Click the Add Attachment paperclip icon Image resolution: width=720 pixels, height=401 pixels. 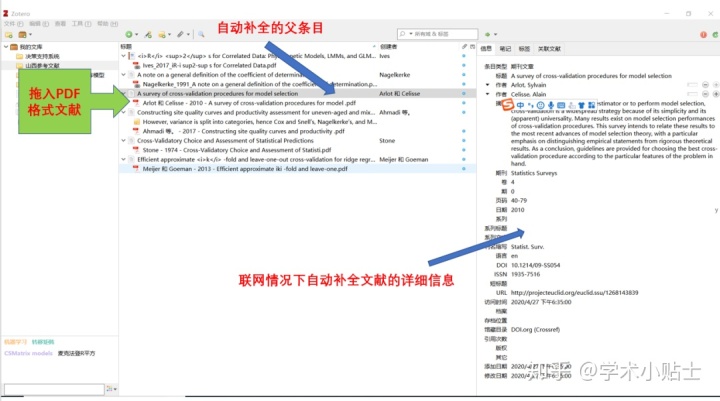point(181,34)
